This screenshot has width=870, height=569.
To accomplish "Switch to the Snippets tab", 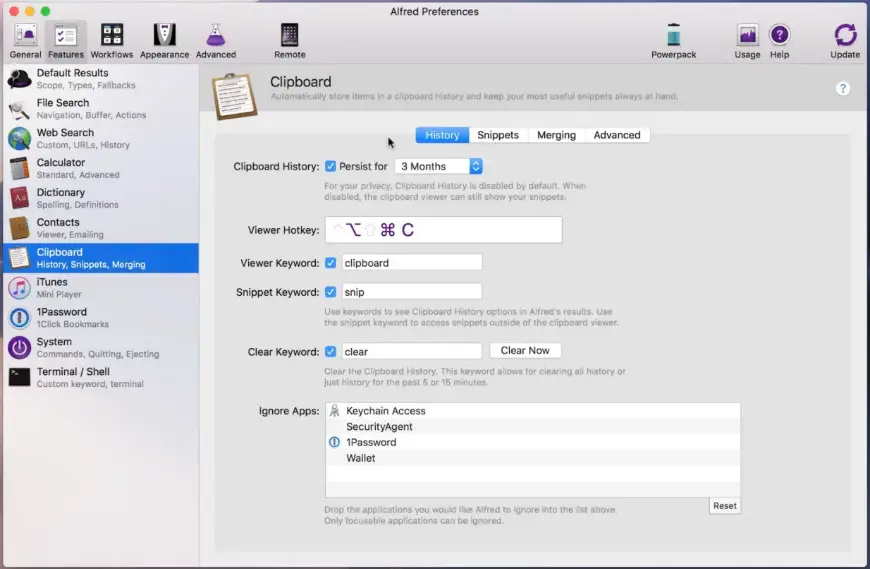I will 498,135.
